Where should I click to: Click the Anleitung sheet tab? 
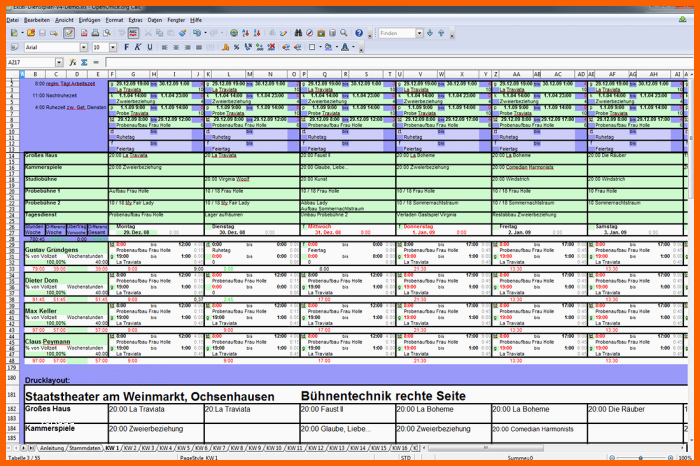50,447
